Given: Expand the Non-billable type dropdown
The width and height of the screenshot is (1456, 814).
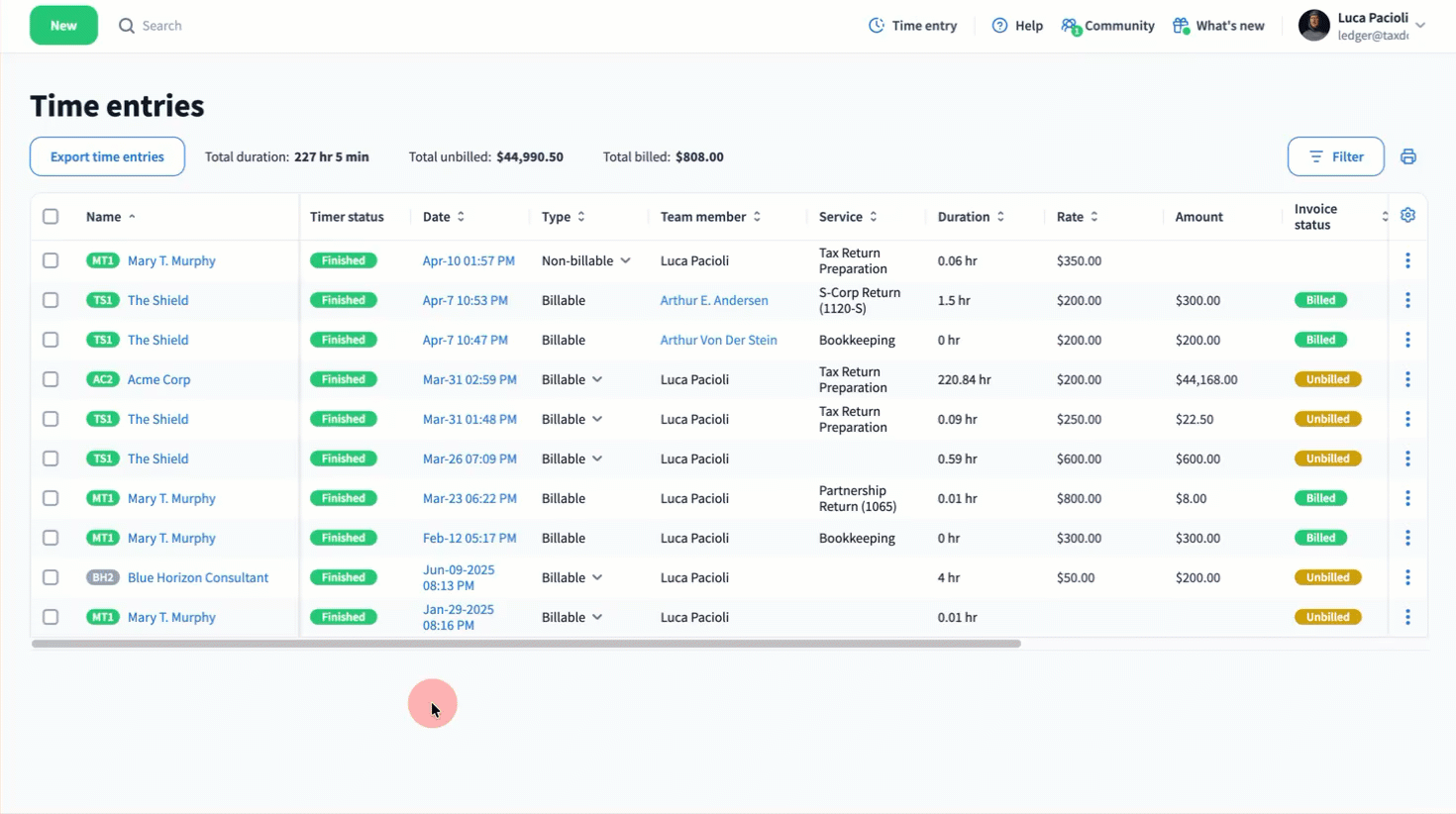Looking at the screenshot, I should point(625,260).
